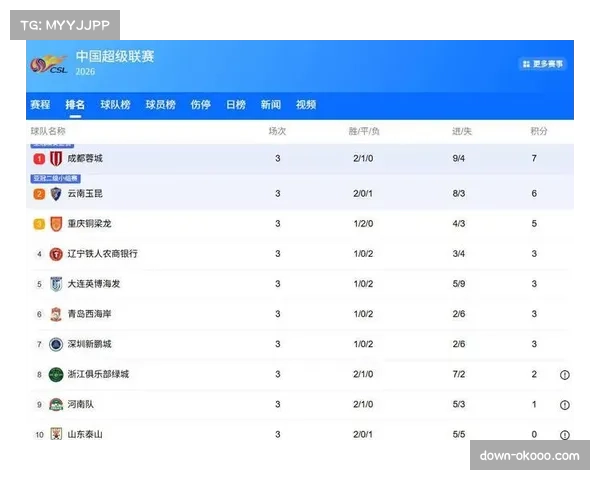This screenshot has height=480, width=600.
Task: Open the 球员榜 tab
Action: [x=160, y=104]
